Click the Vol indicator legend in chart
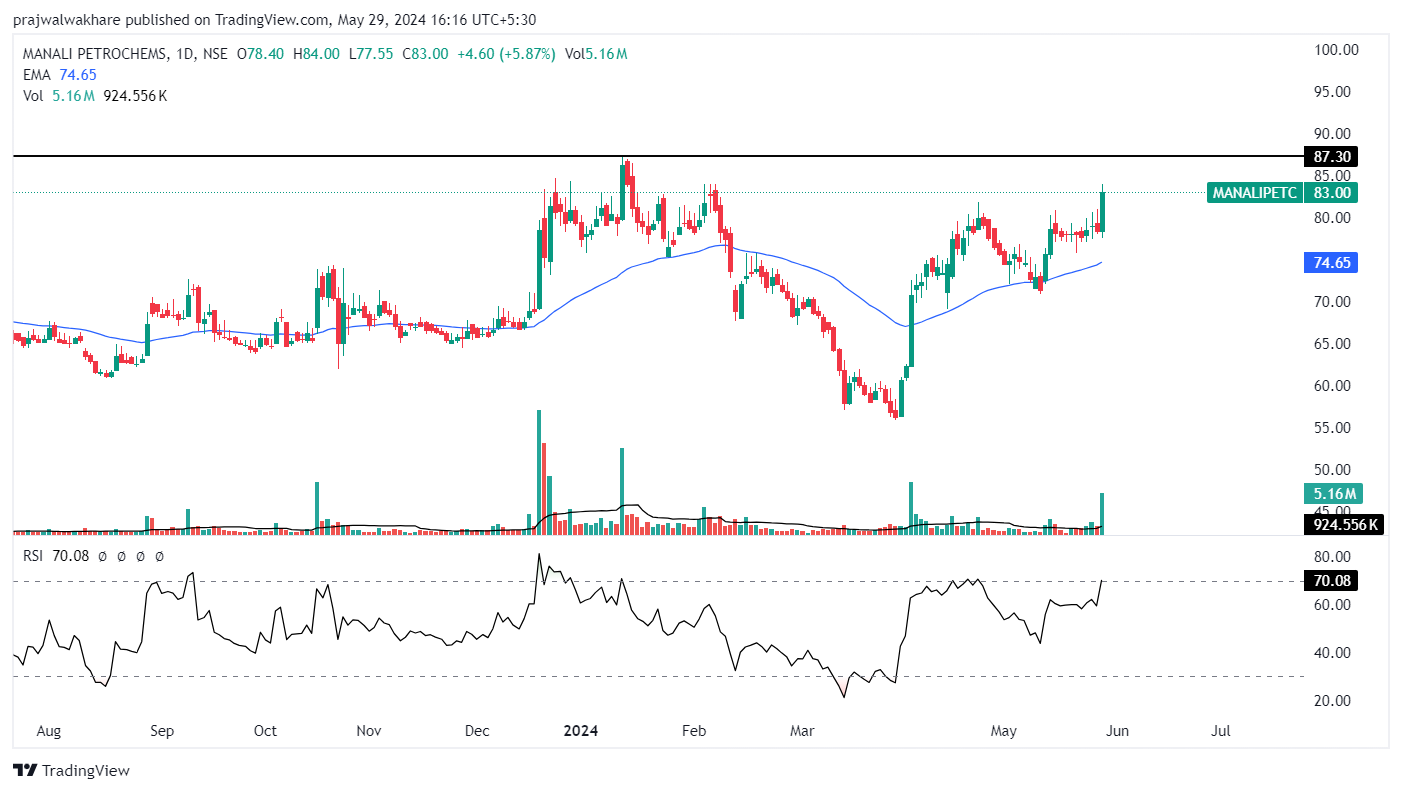This screenshot has height=792, width=1402. click(x=33, y=95)
